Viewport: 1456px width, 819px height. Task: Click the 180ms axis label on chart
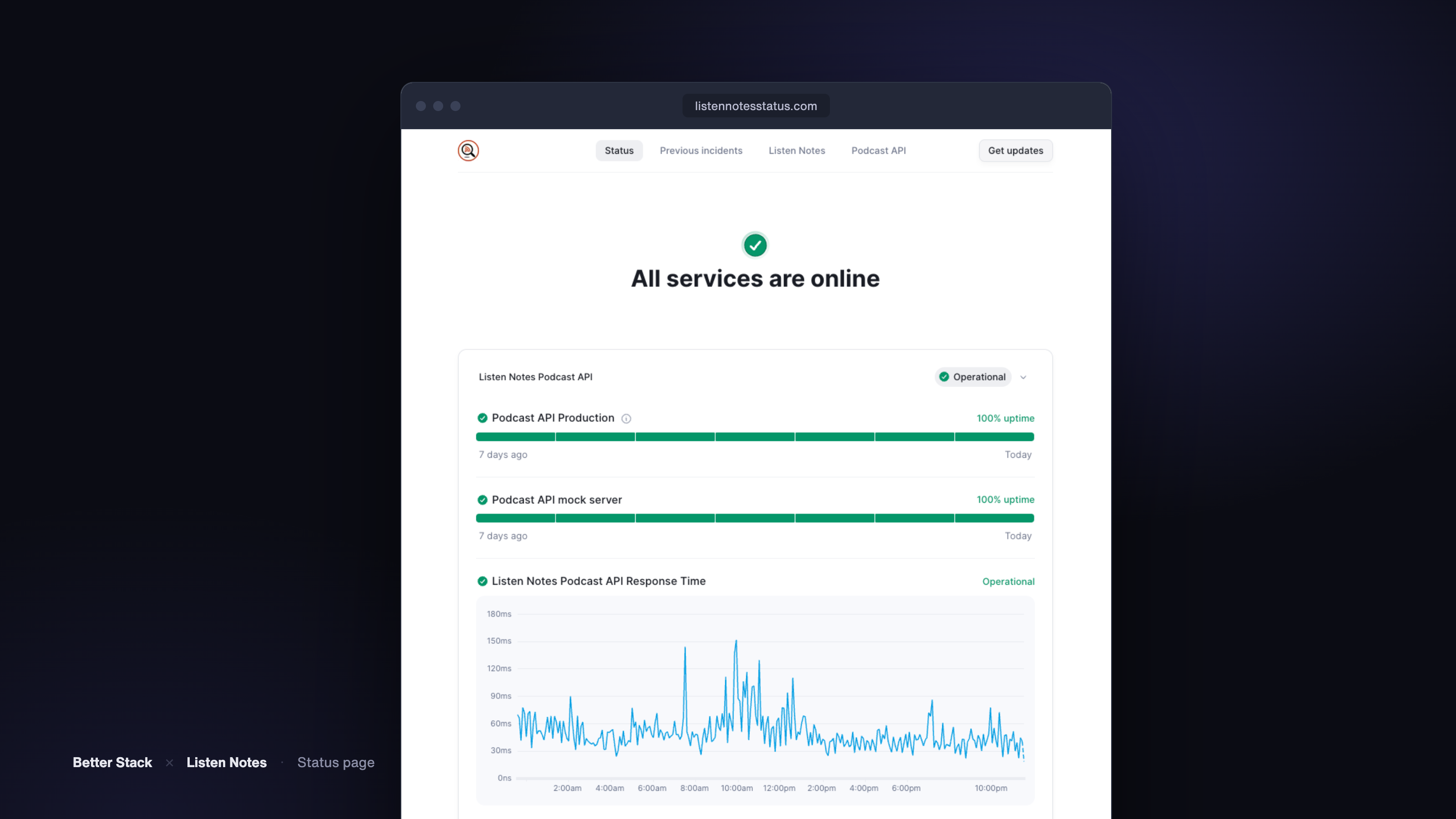[499, 614]
